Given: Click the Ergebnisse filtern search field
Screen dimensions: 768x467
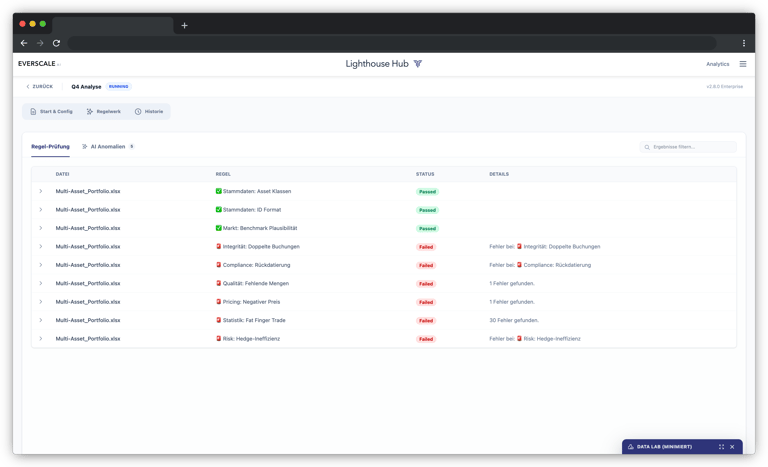Looking at the screenshot, I should coord(688,147).
